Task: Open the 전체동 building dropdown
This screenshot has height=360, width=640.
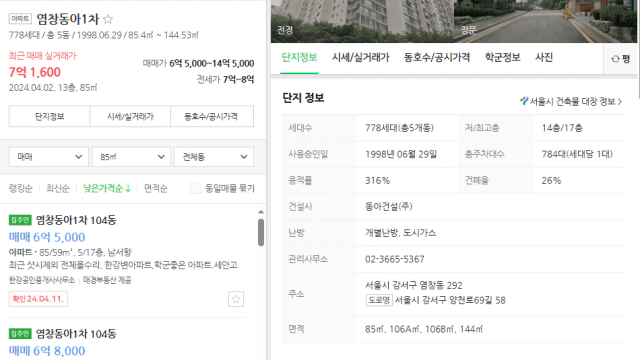Action: tap(214, 157)
